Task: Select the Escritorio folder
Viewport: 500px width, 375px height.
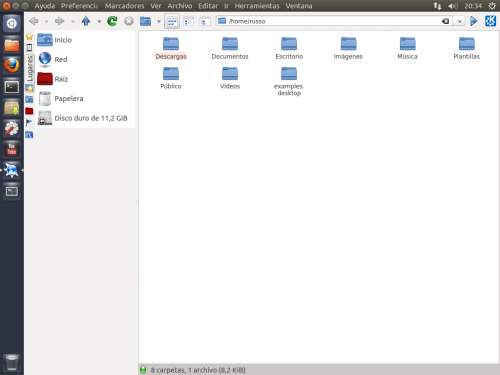Action: click(x=289, y=48)
